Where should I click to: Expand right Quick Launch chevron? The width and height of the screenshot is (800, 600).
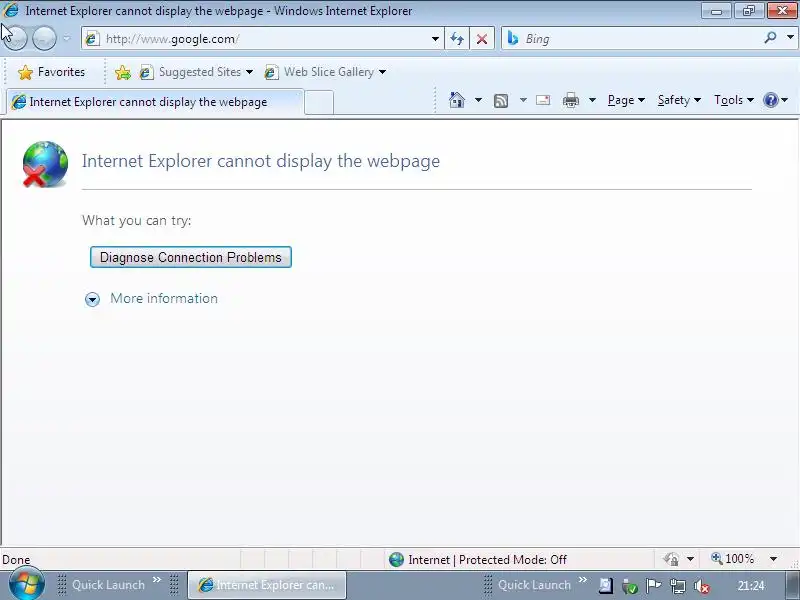click(583, 580)
